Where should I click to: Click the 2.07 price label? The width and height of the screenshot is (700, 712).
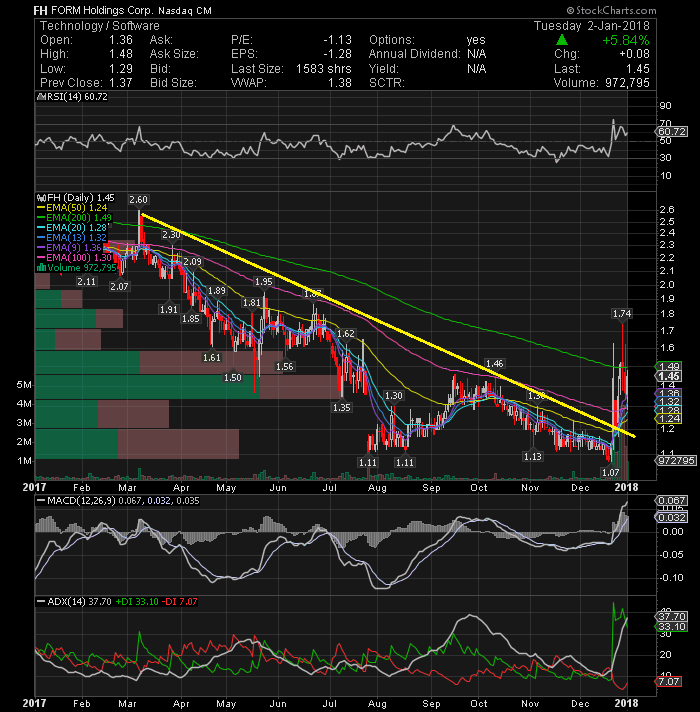click(x=119, y=287)
